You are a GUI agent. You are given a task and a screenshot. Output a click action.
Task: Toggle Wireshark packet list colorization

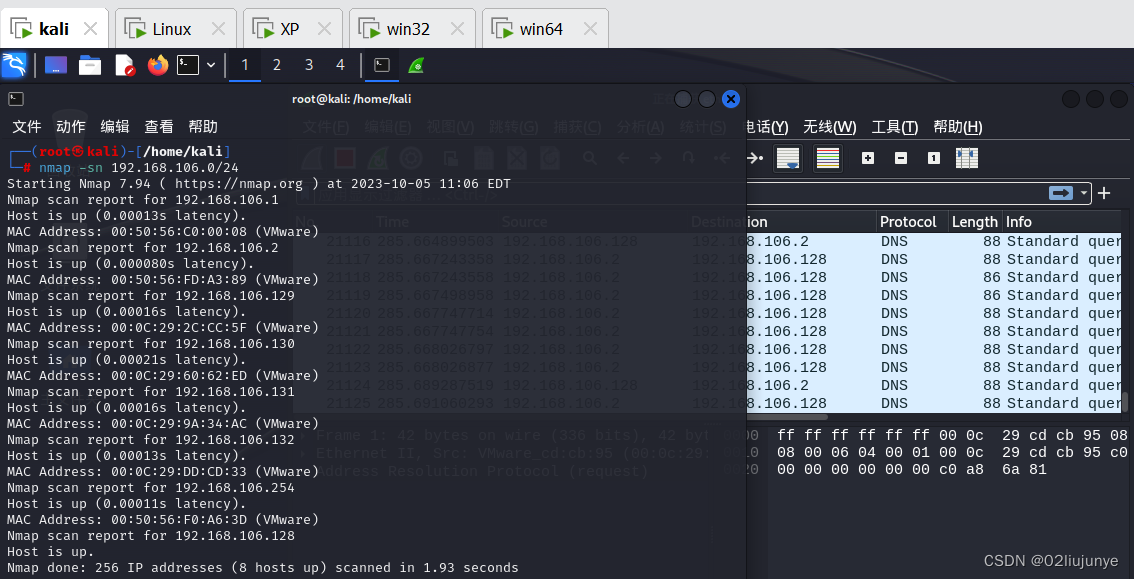click(x=827, y=158)
